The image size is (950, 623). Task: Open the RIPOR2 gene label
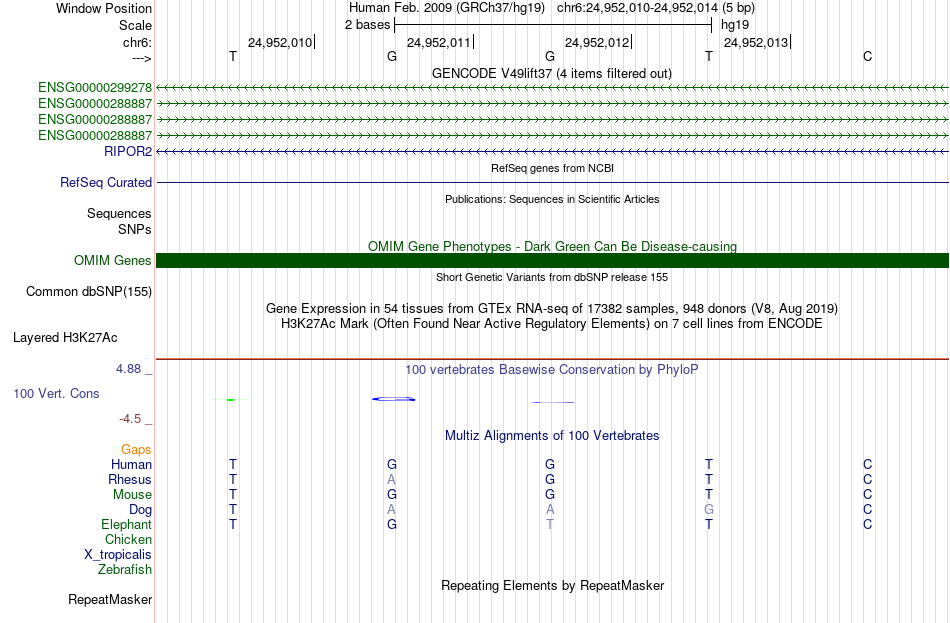128,151
